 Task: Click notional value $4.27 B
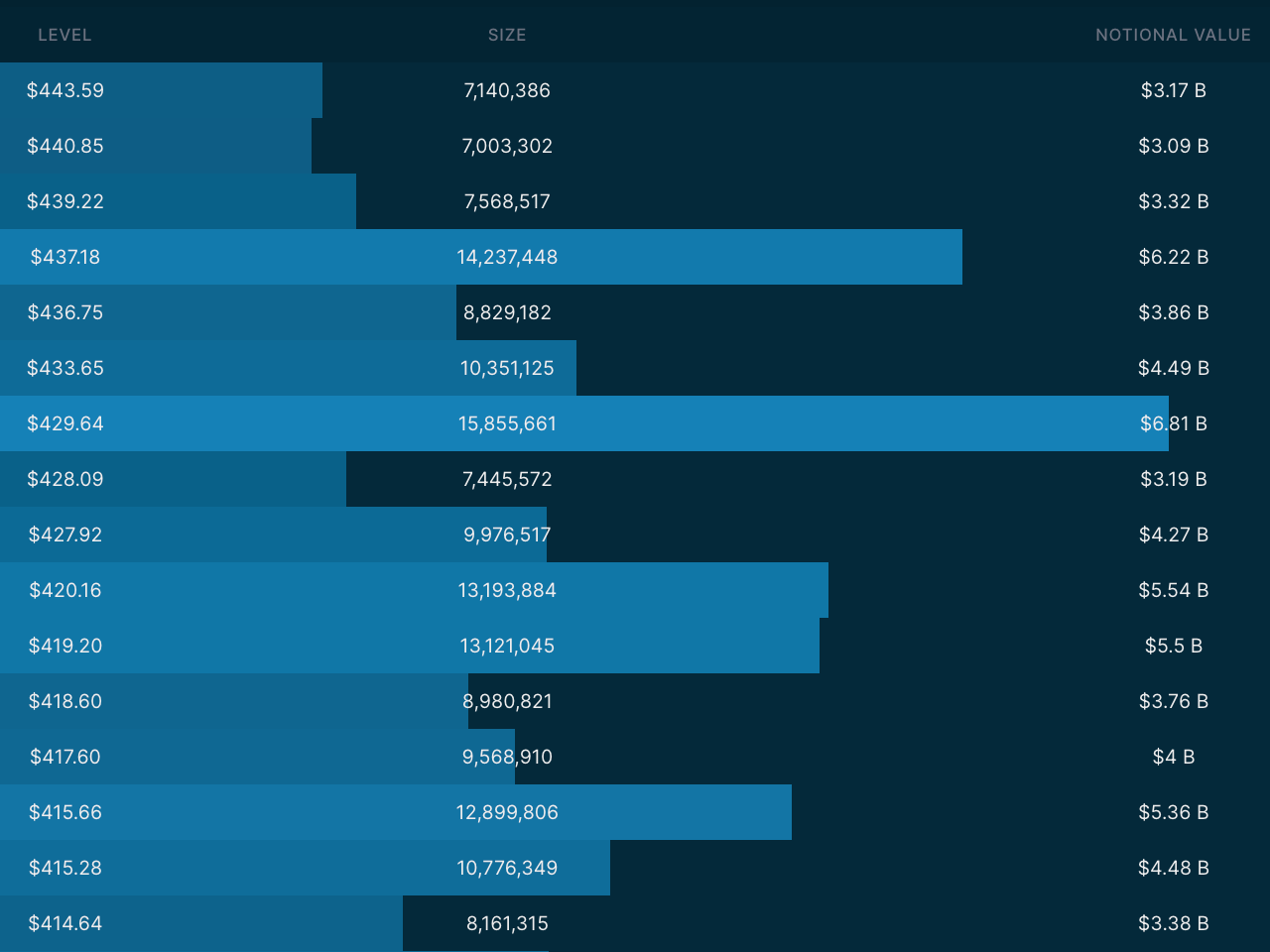click(1174, 535)
